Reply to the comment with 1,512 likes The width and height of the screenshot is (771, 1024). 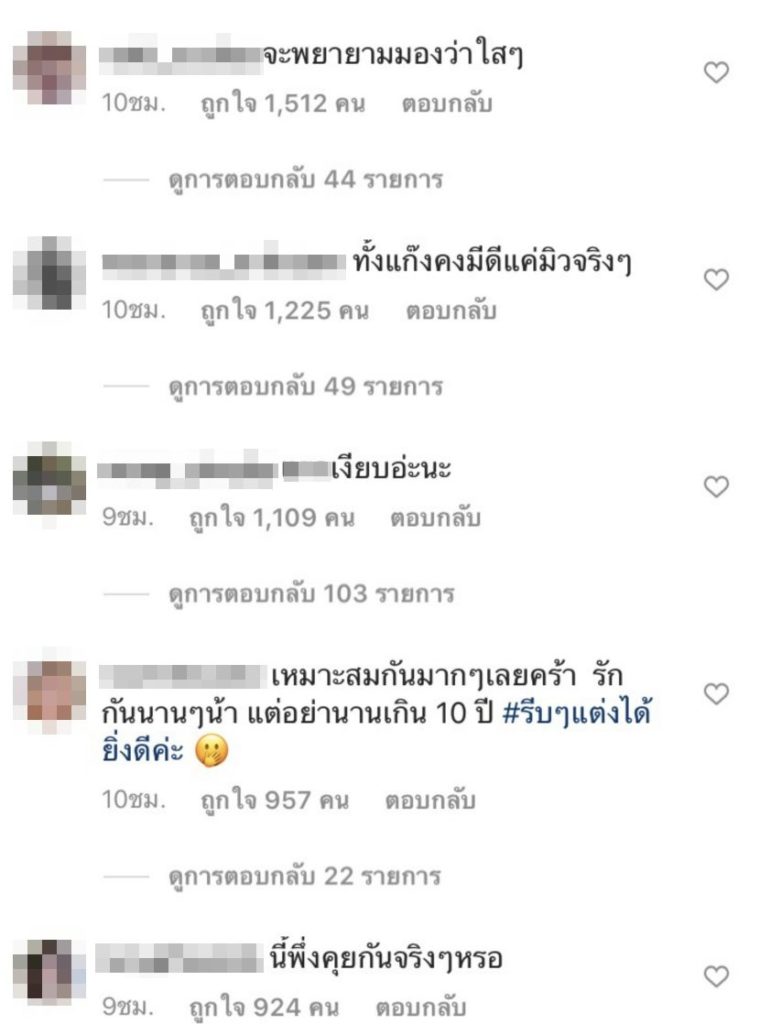pyautogui.click(x=447, y=104)
